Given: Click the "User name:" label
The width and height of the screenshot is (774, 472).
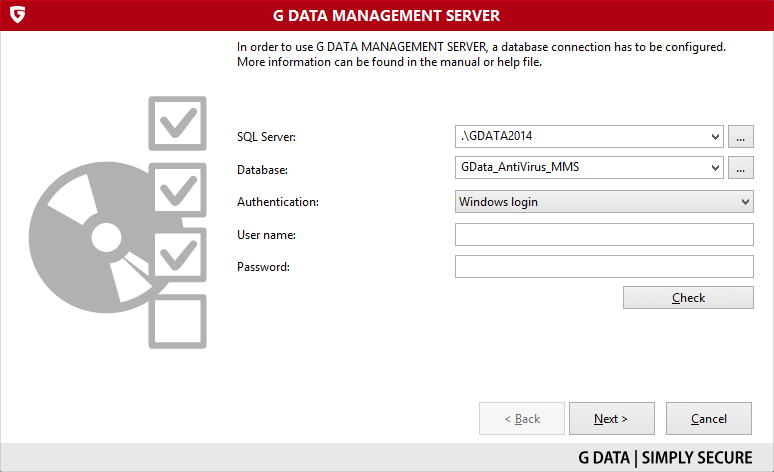Looking at the screenshot, I should pyautogui.click(x=266, y=235).
